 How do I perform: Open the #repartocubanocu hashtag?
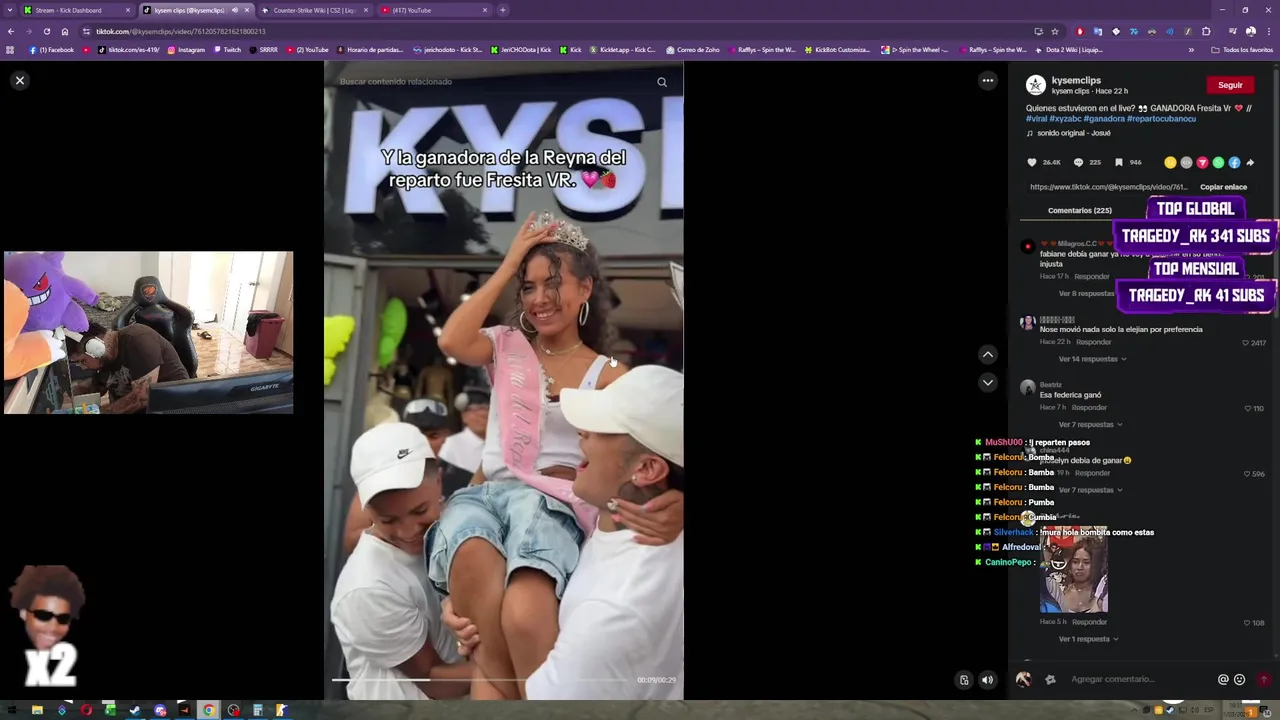pos(1161,119)
